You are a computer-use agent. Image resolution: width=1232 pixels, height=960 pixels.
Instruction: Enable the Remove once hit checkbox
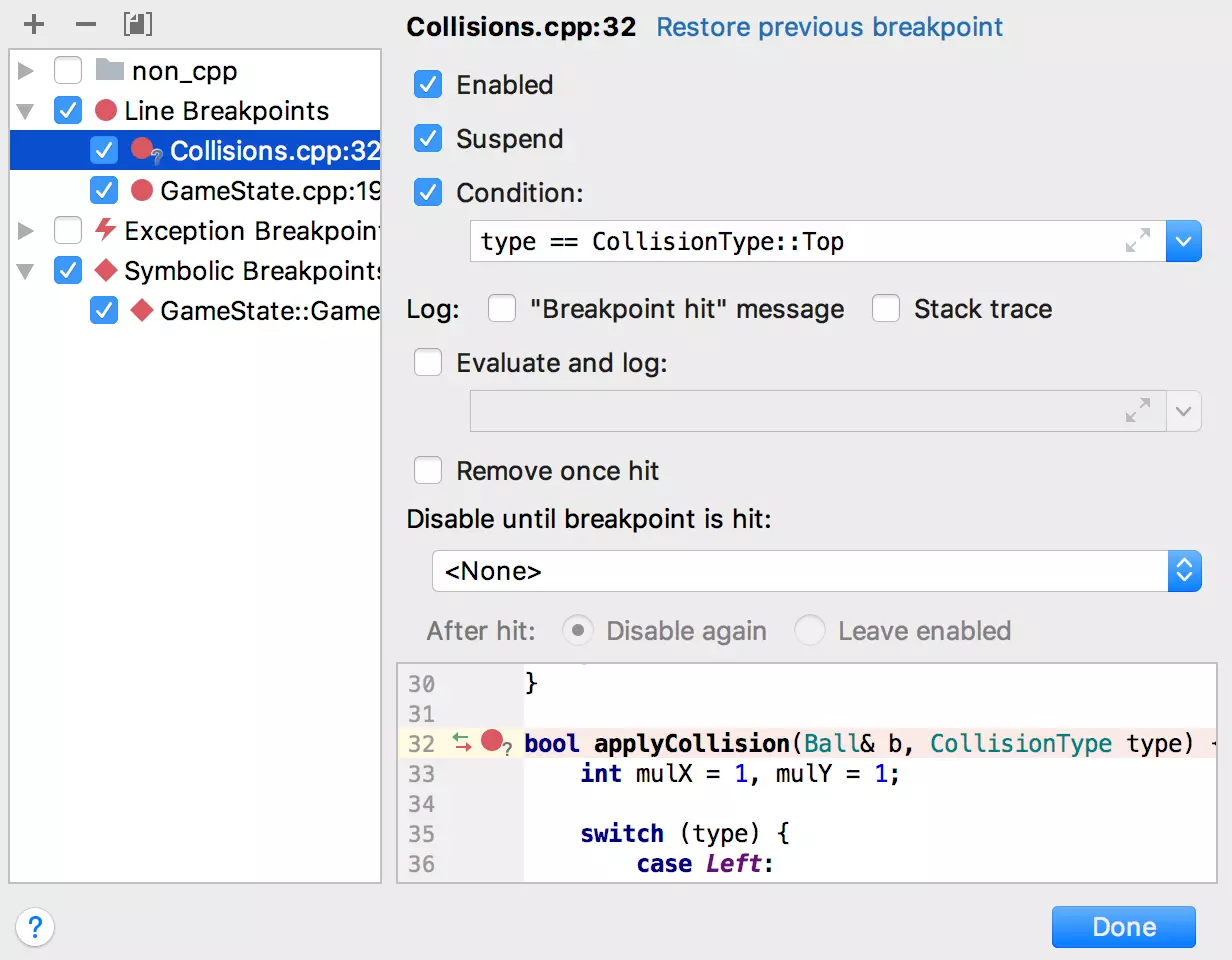(428, 471)
